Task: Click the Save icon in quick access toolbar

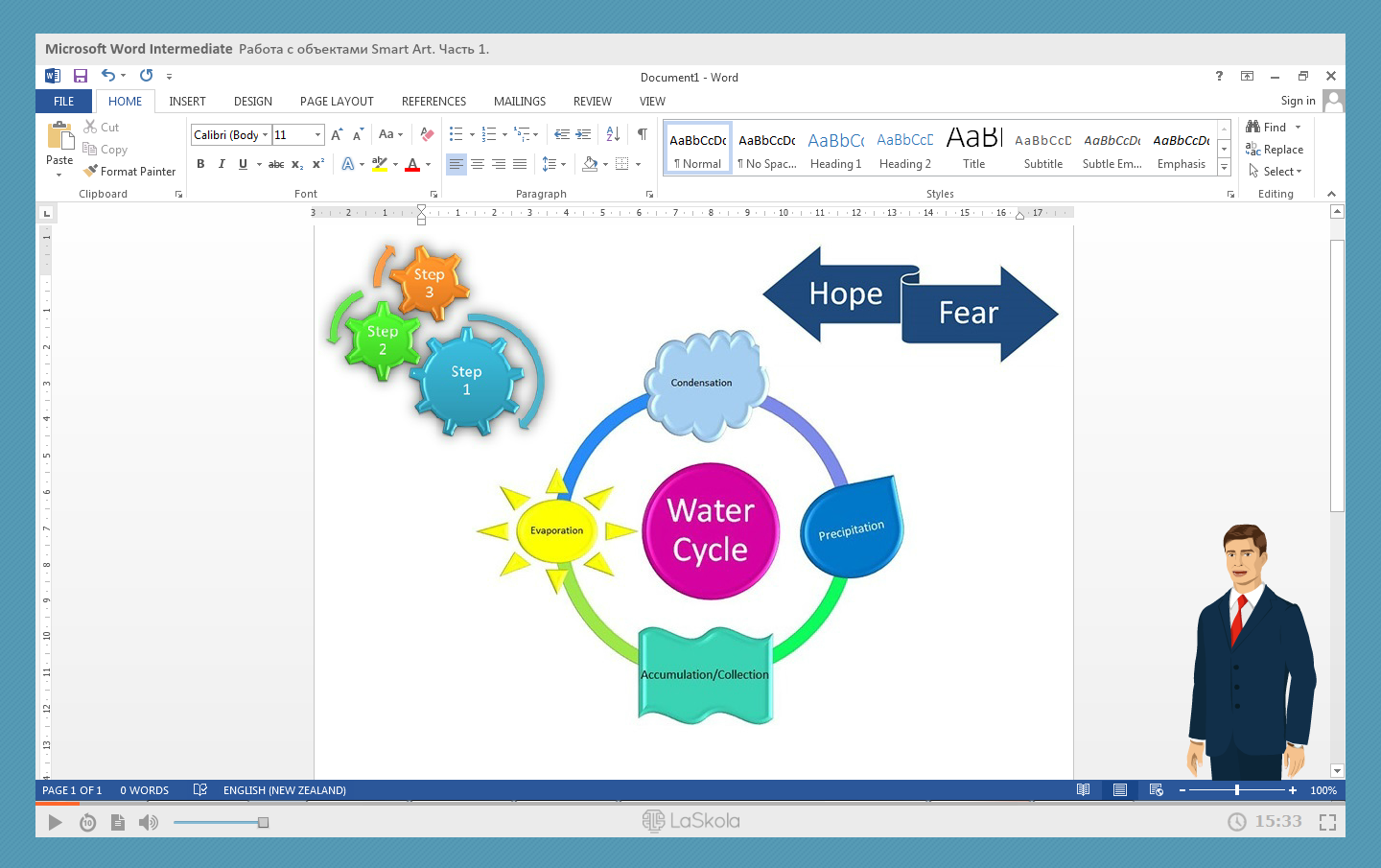Action: 81,76
